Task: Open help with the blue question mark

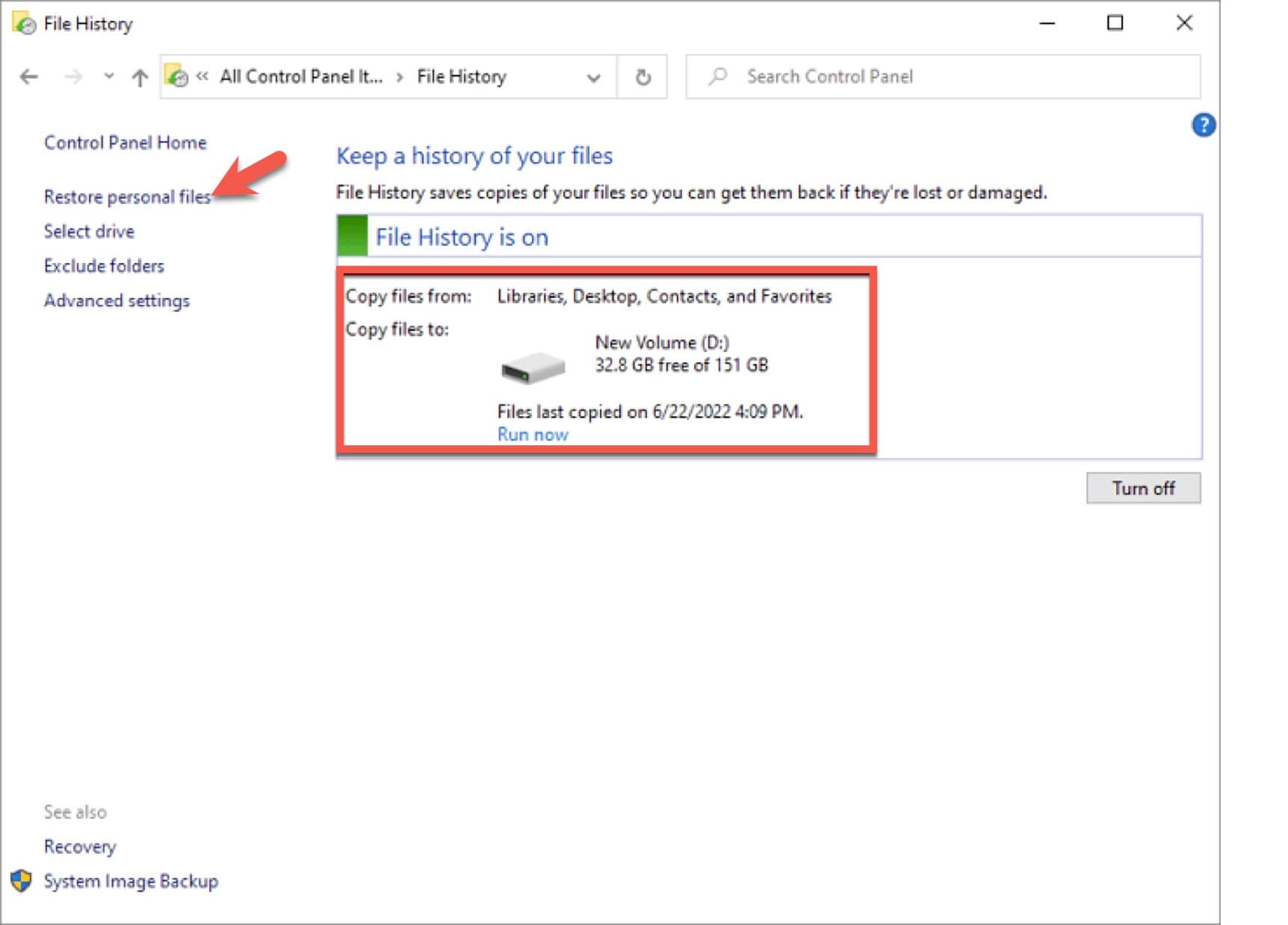Action: pyautogui.click(x=1203, y=125)
